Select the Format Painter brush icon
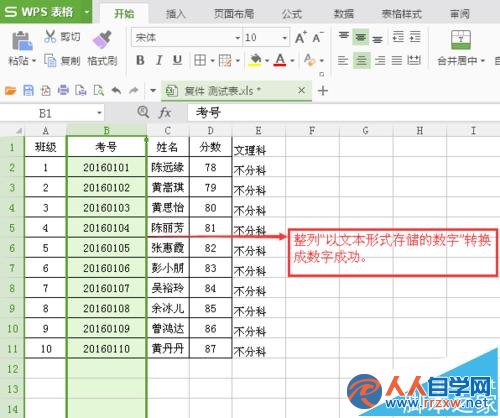Screen dimensions: 500x418 pyautogui.click(x=102, y=40)
